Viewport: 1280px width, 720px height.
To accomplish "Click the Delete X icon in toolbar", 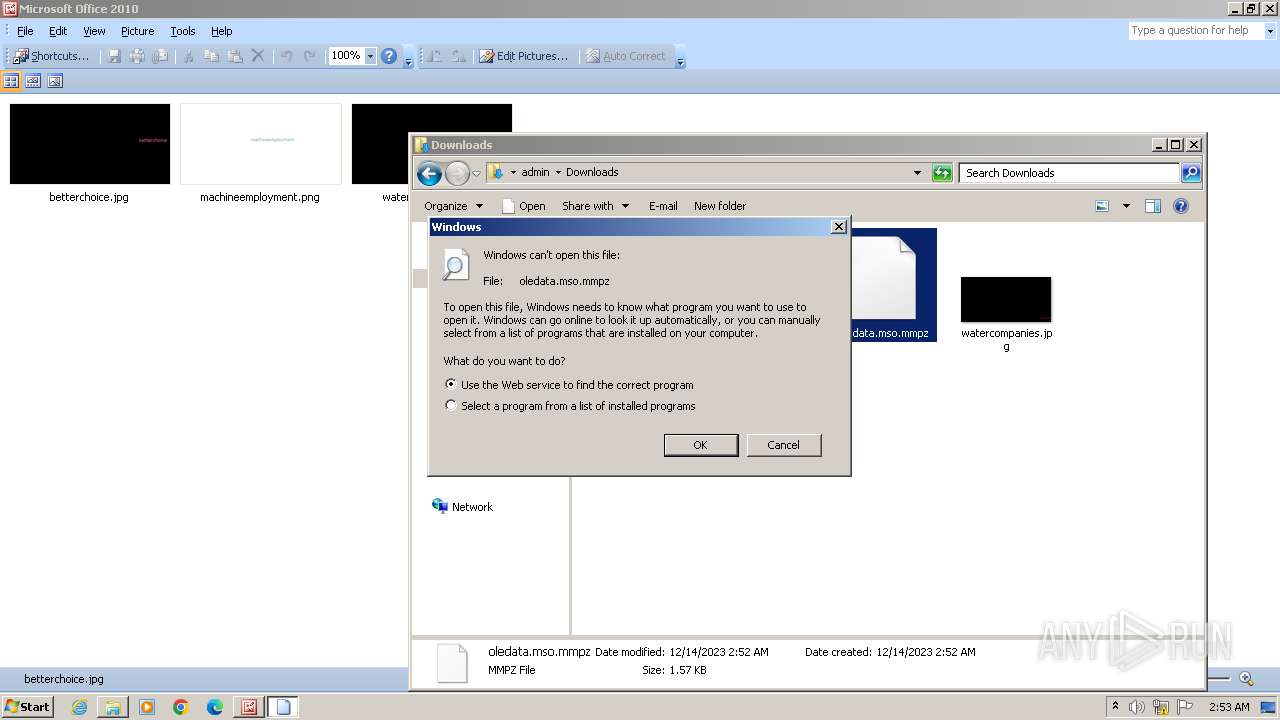I will 258,56.
